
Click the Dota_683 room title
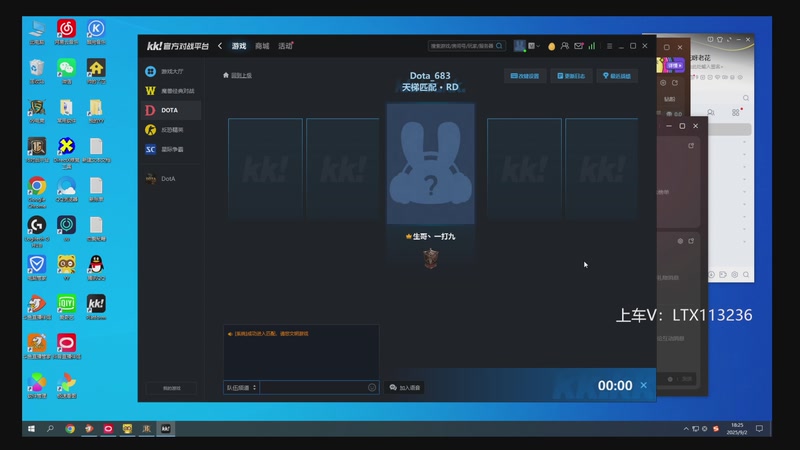click(430, 76)
